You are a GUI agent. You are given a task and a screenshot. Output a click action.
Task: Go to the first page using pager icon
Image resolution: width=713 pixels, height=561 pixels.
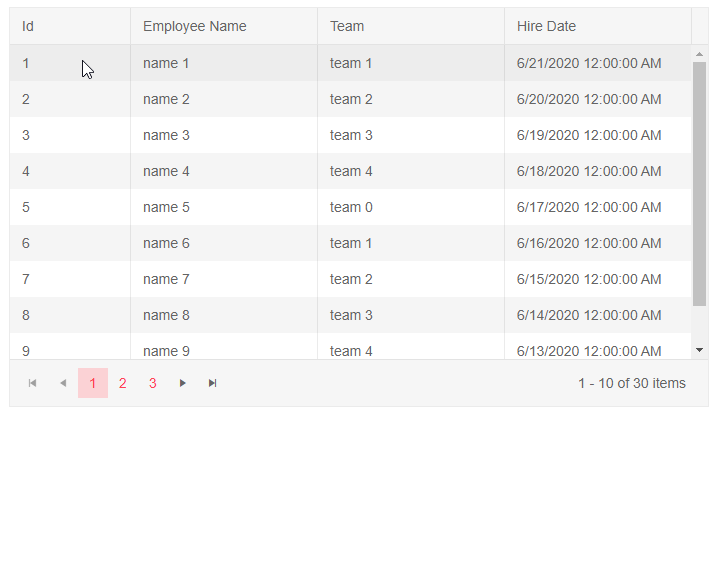(x=33, y=383)
